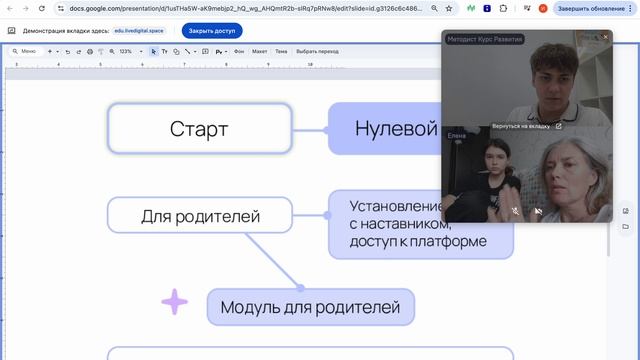Open the Extensions puzzle-piece menu
640x360 pixels.
coord(503,8)
